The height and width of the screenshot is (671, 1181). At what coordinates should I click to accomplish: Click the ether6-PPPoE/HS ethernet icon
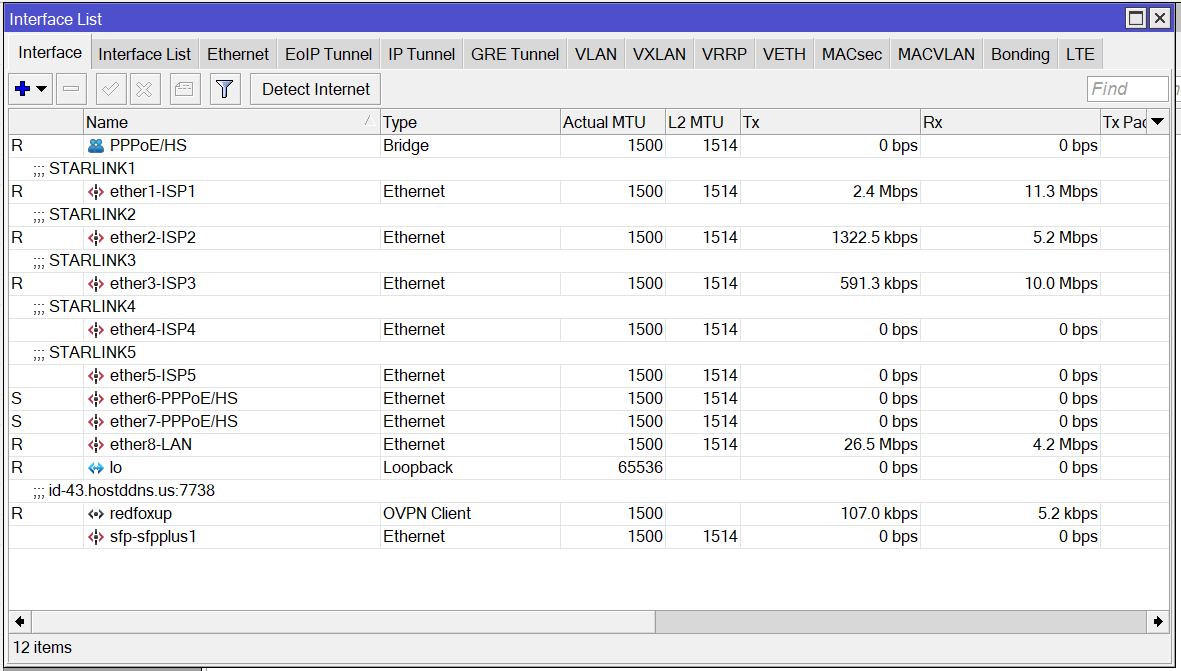(96, 398)
